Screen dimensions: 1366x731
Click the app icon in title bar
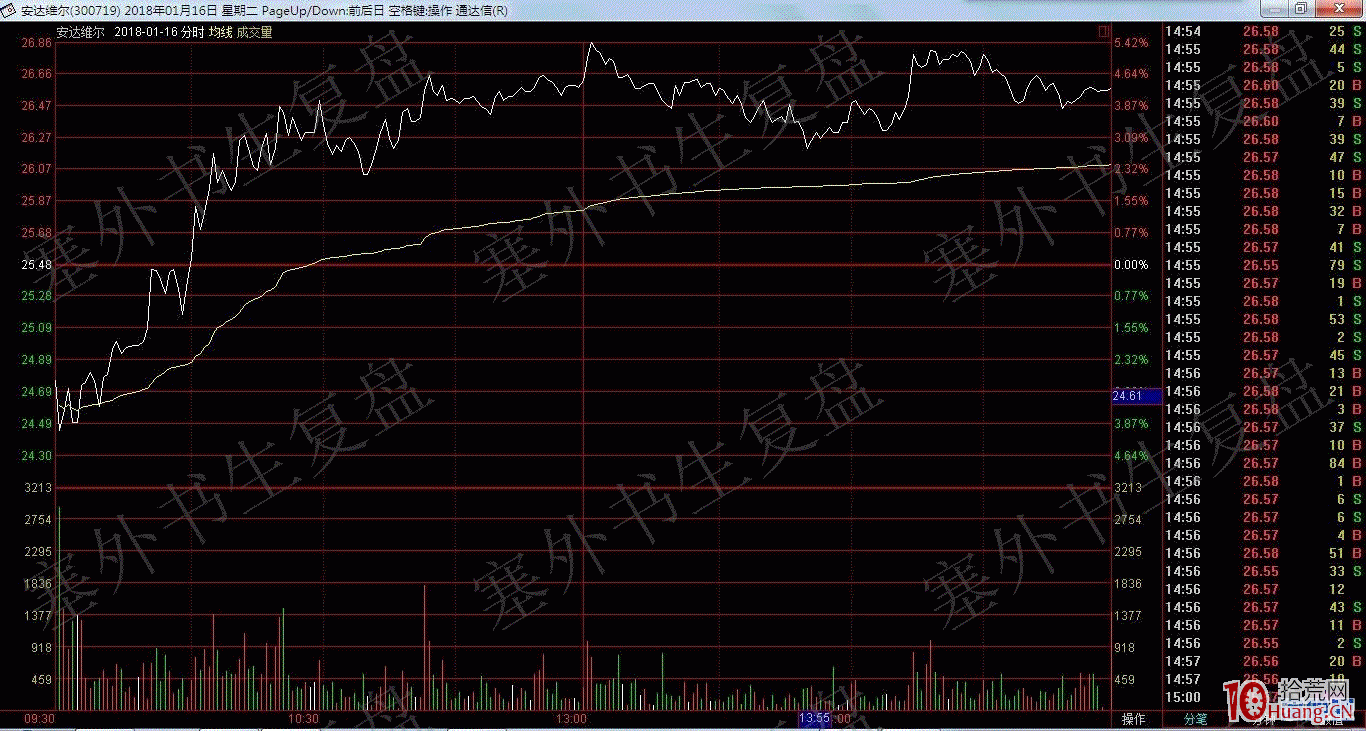click(9, 9)
